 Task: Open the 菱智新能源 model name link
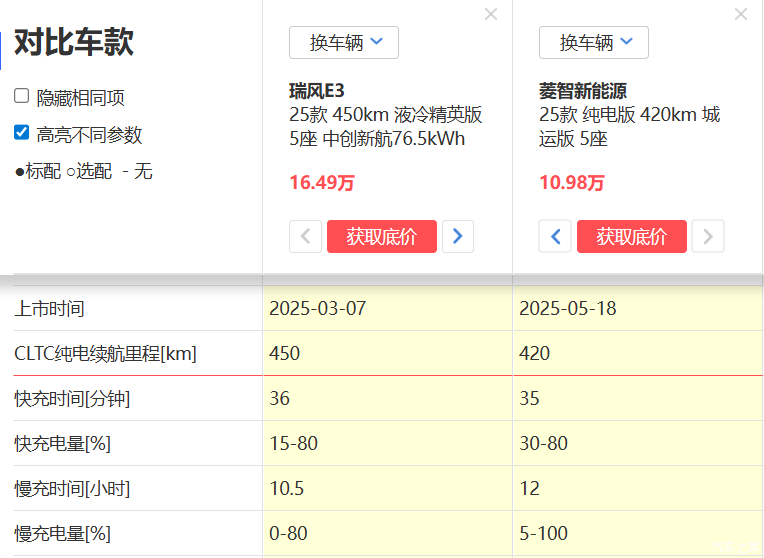(x=583, y=91)
